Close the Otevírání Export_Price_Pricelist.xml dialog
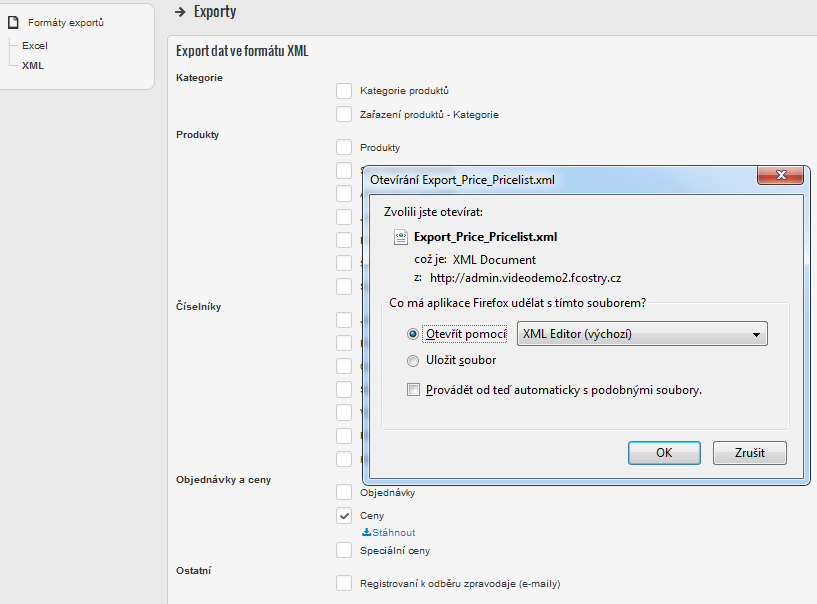 781,175
